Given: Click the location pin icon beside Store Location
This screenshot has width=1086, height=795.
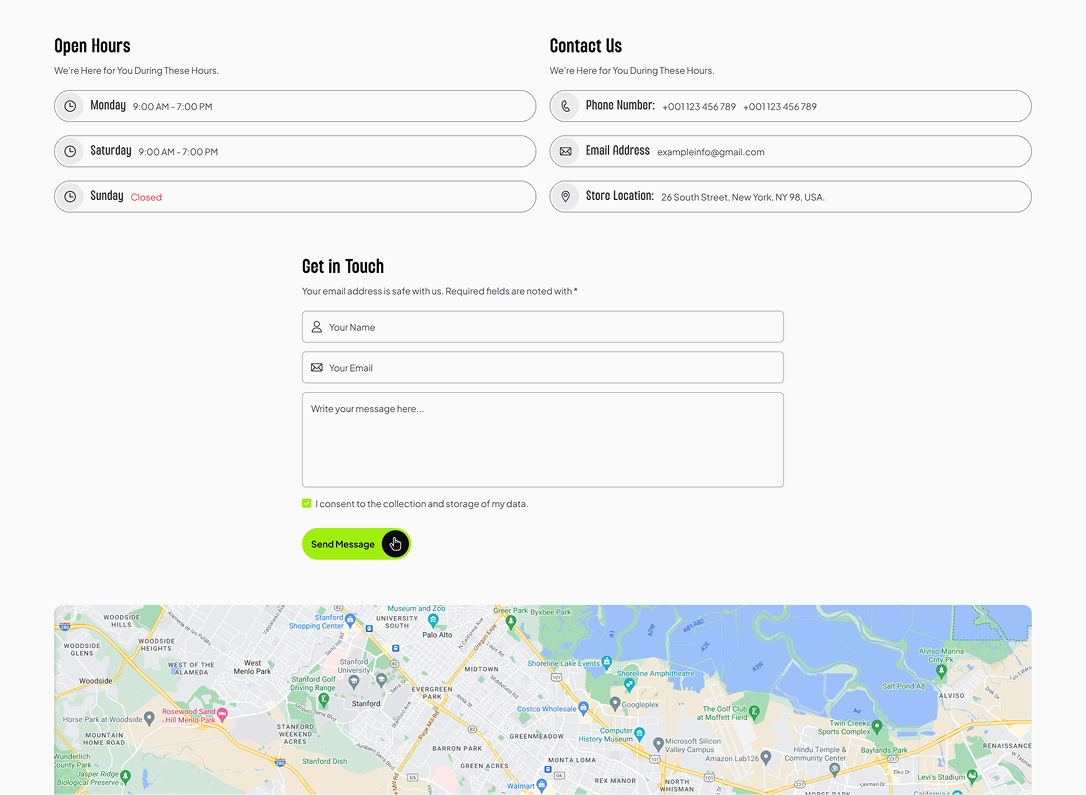Looking at the screenshot, I should pyautogui.click(x=566, y=197).
